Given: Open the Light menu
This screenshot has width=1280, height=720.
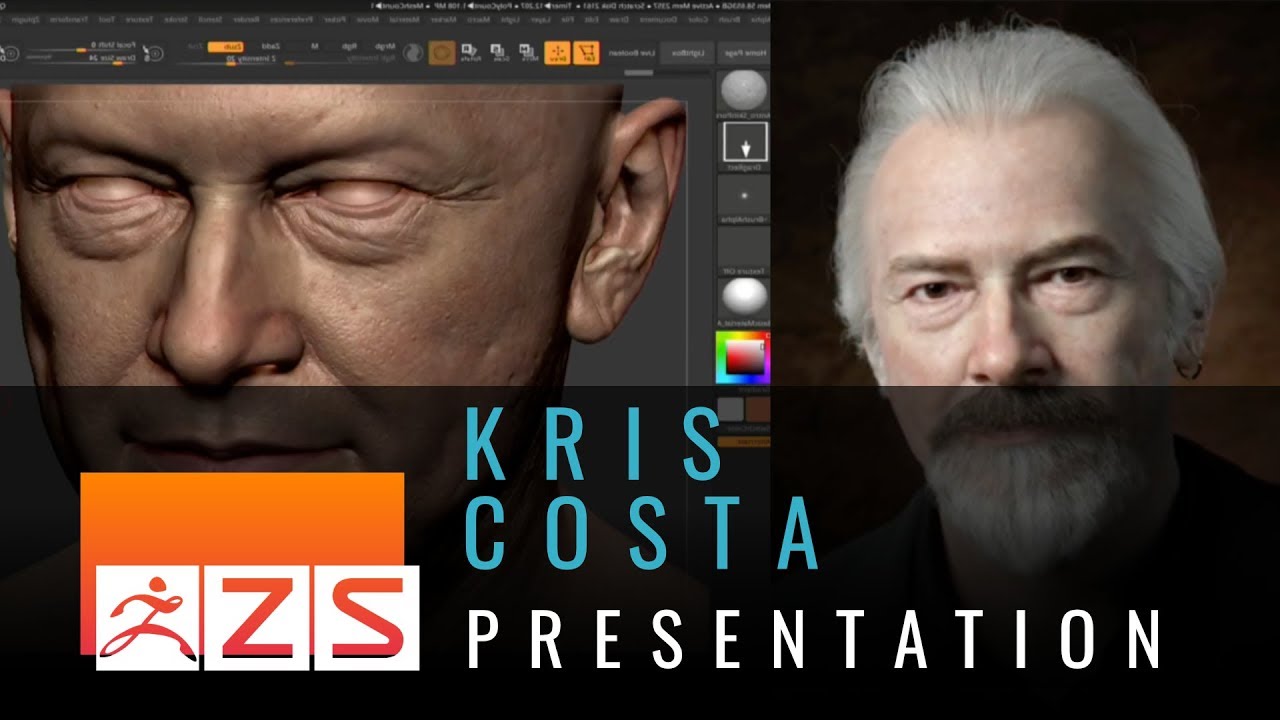Looking at the screenshot, I should point(510,19).
